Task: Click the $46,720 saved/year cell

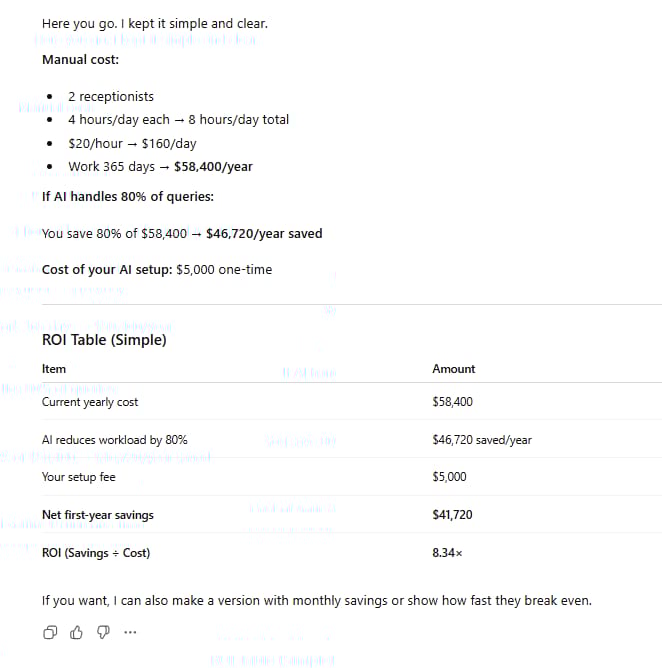Action: pyautogui.click(x=482, y=440)
